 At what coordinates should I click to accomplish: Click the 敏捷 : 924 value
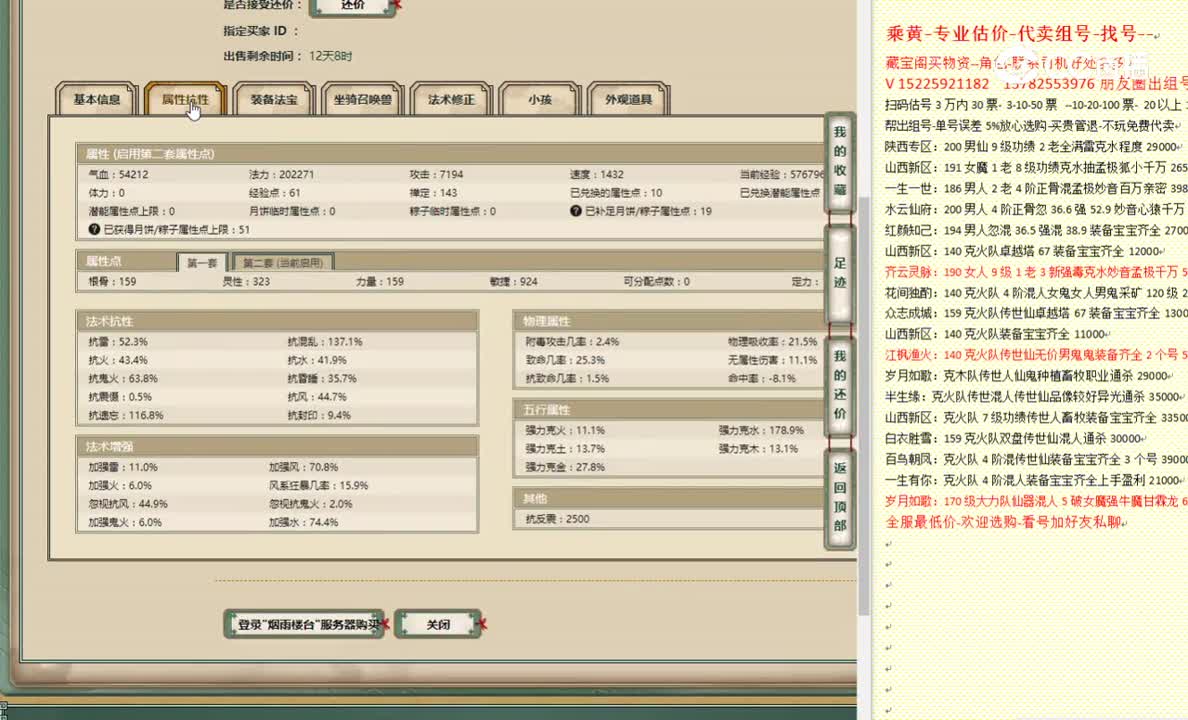point(514,281)
